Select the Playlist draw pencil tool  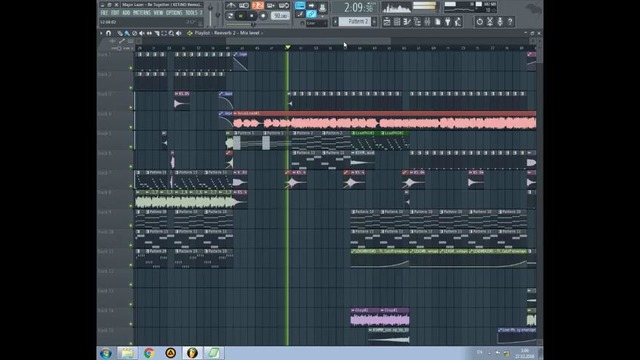click(120, 33)
